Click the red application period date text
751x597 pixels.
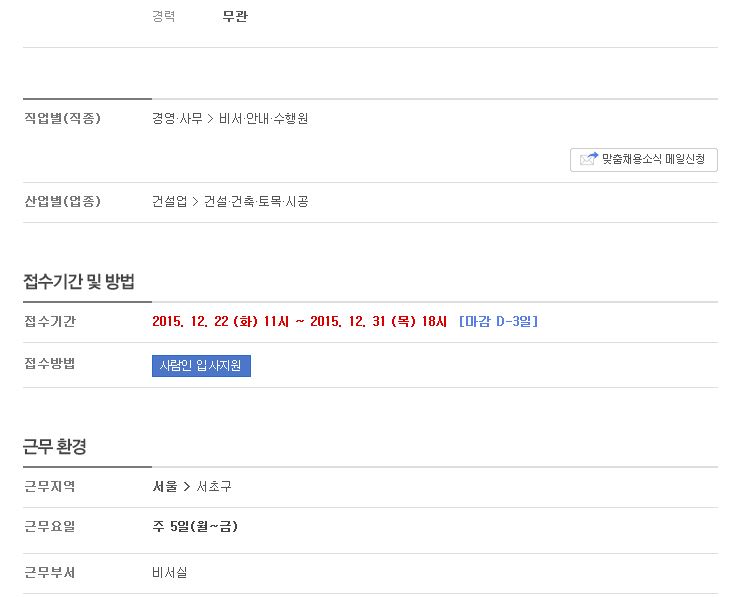coord(299,321)
